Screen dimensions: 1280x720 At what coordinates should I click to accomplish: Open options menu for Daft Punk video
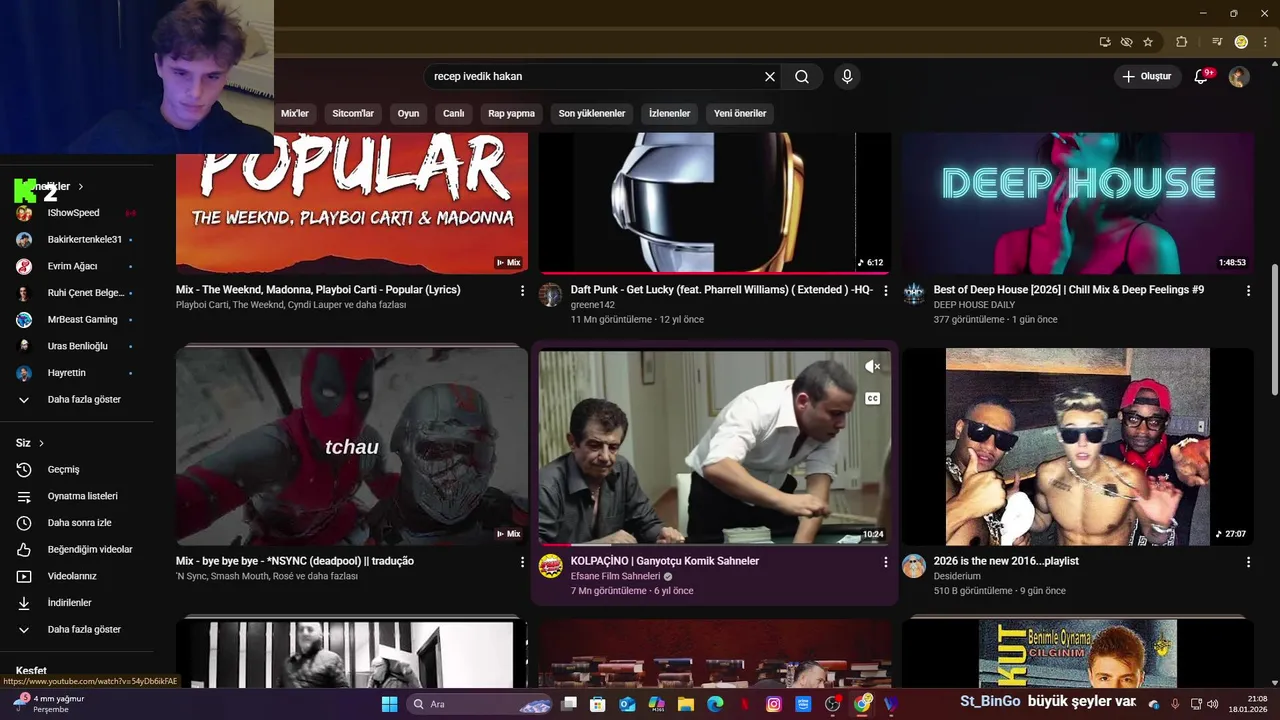885,290
